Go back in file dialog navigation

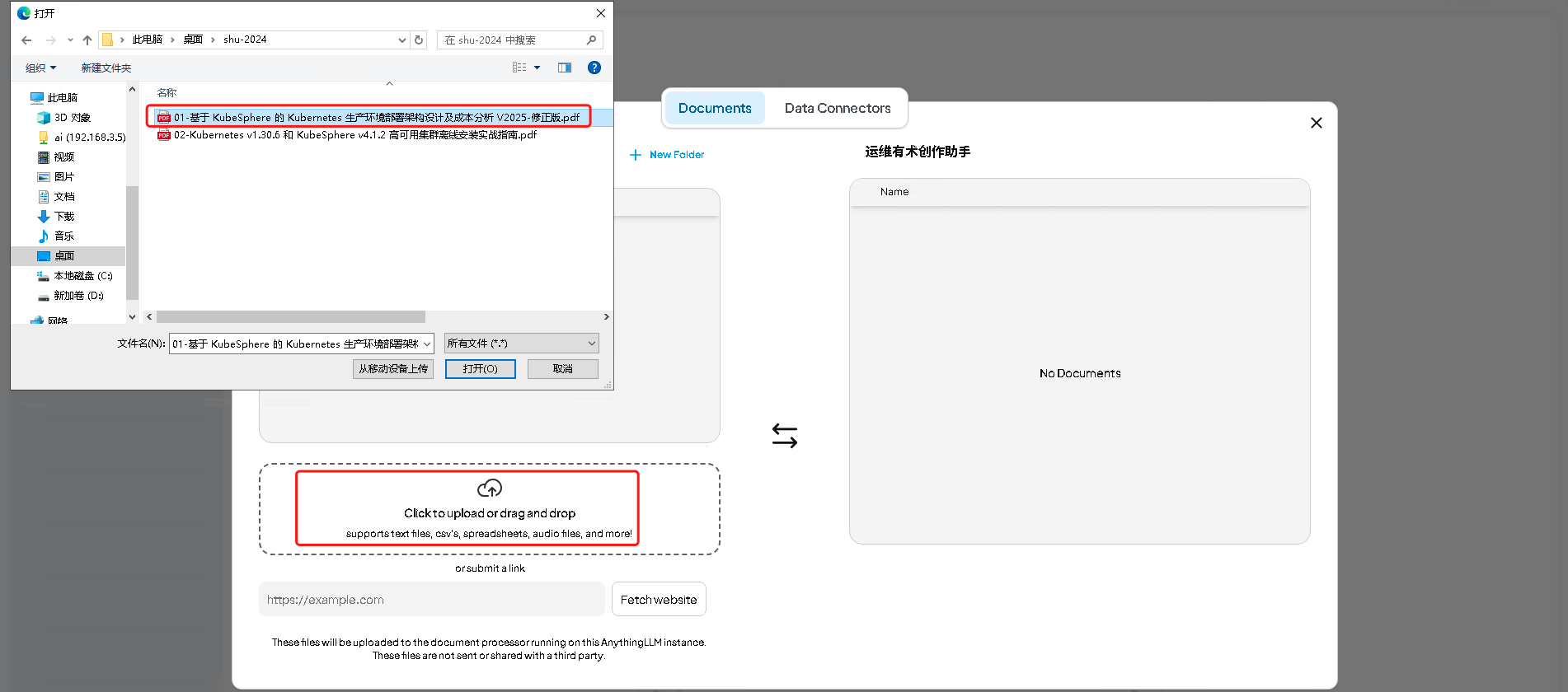(26, 40)
